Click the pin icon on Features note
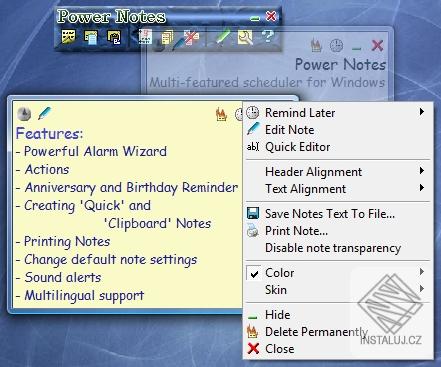The height and width of the screenshot is (367, 441). [x=24, y=114]
